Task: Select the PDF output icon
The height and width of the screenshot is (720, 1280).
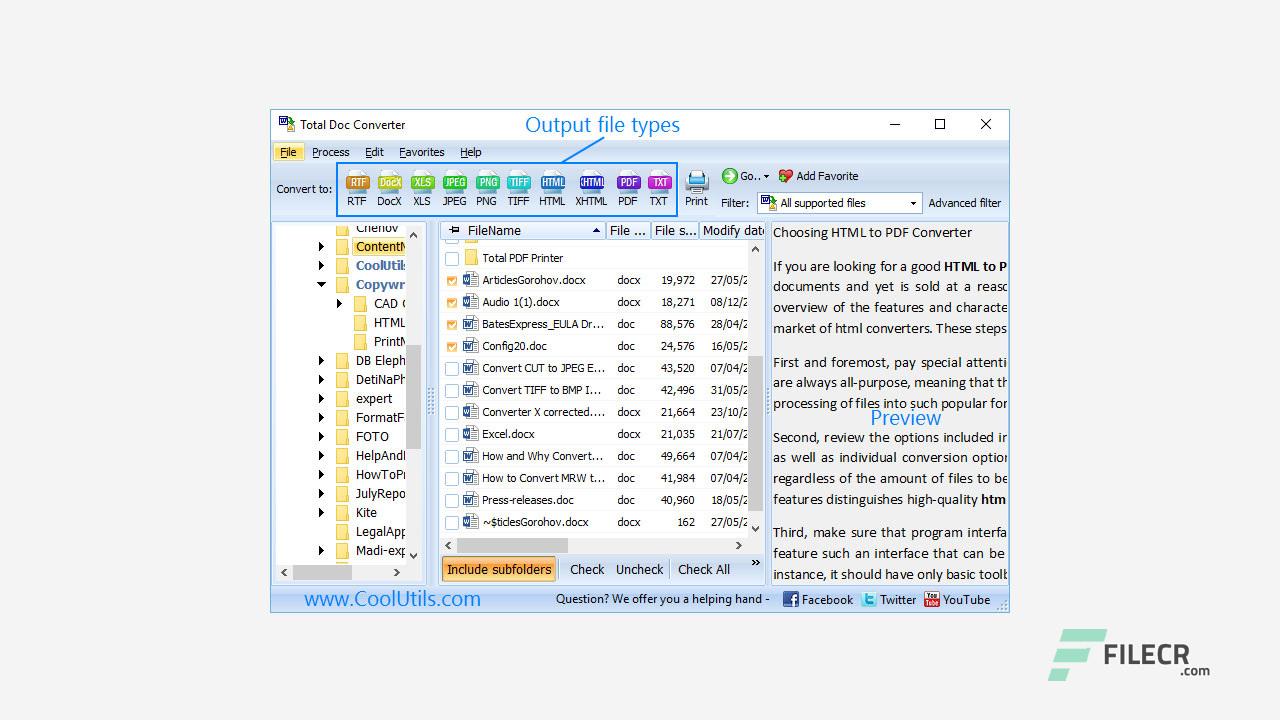Action: [628, 183]
